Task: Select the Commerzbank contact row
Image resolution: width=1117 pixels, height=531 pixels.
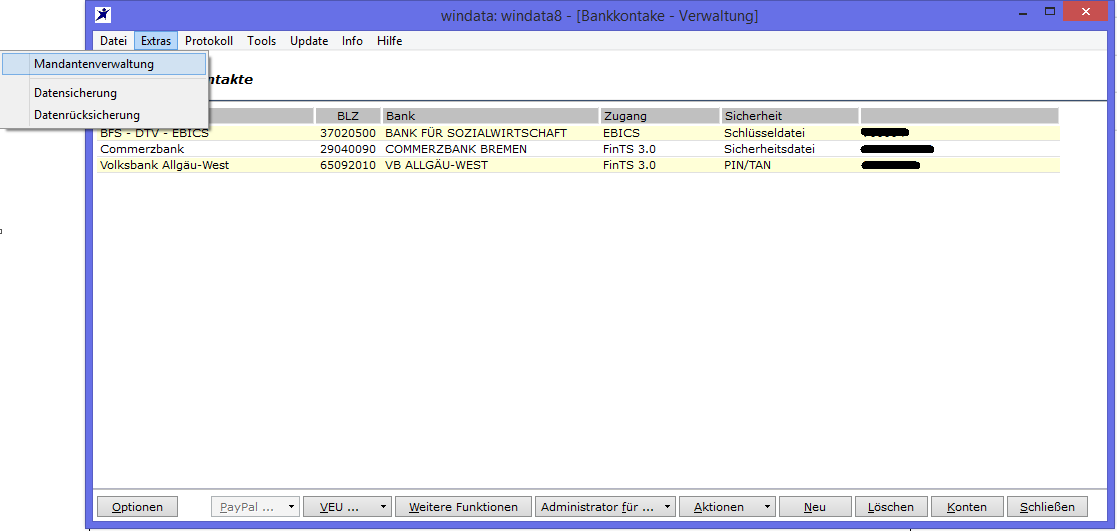Action: 578,149
